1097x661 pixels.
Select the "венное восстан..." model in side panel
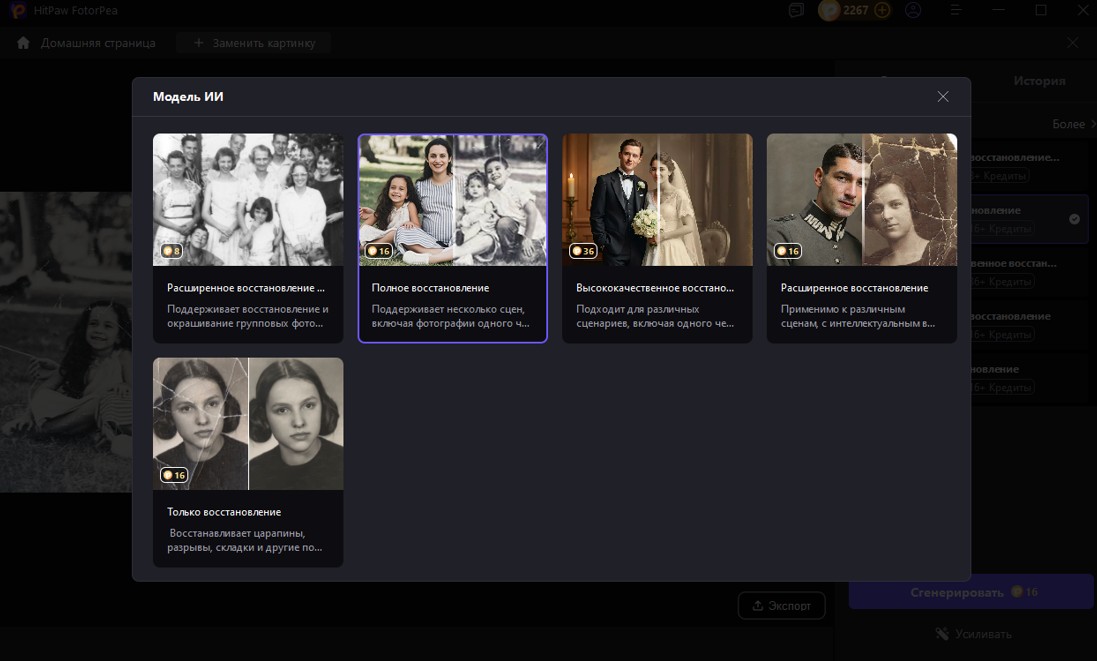(x=1031, y=272)
